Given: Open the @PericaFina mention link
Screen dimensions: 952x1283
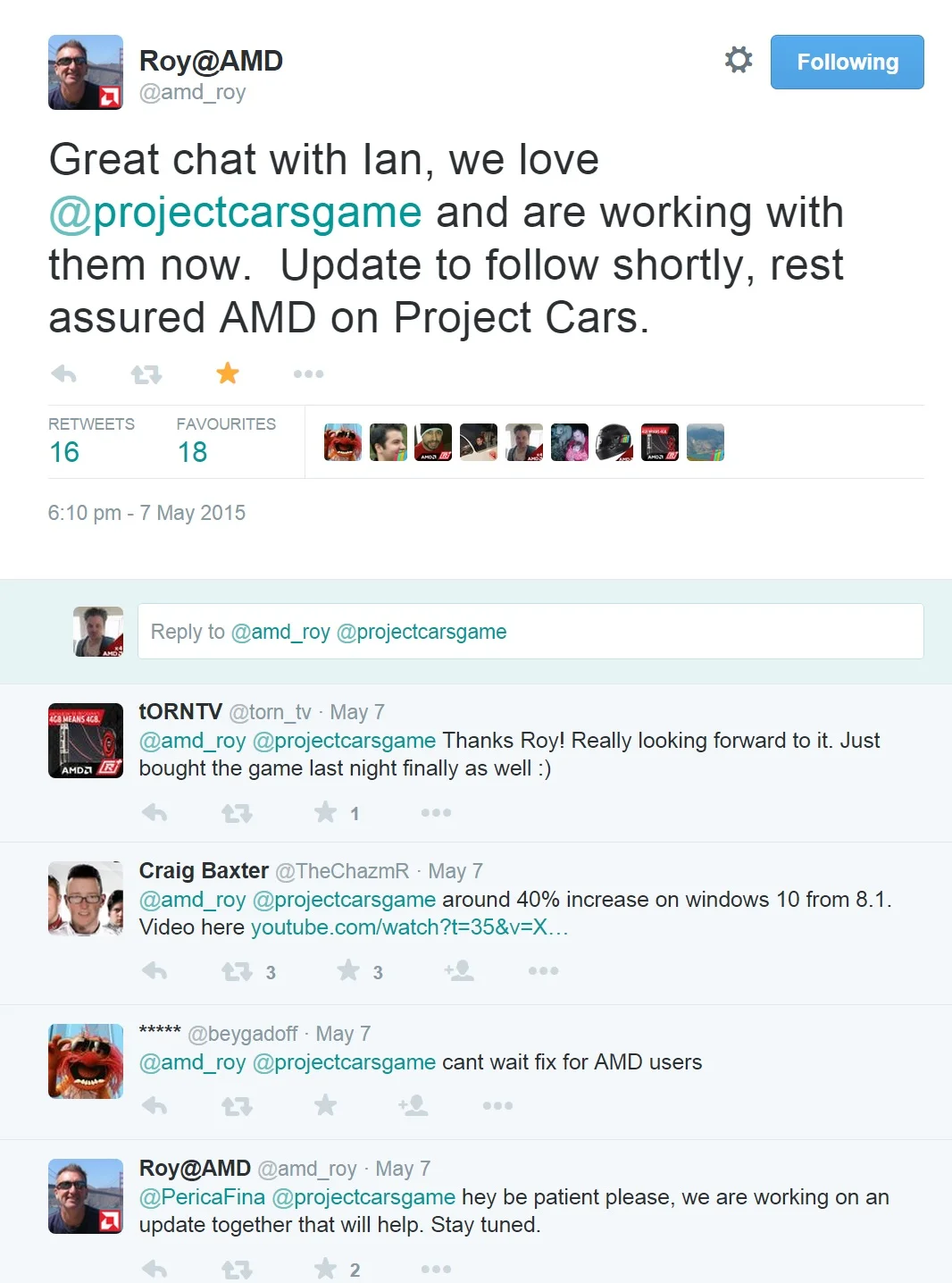Looking at the screenshot, I should [x=202, y=1196].
